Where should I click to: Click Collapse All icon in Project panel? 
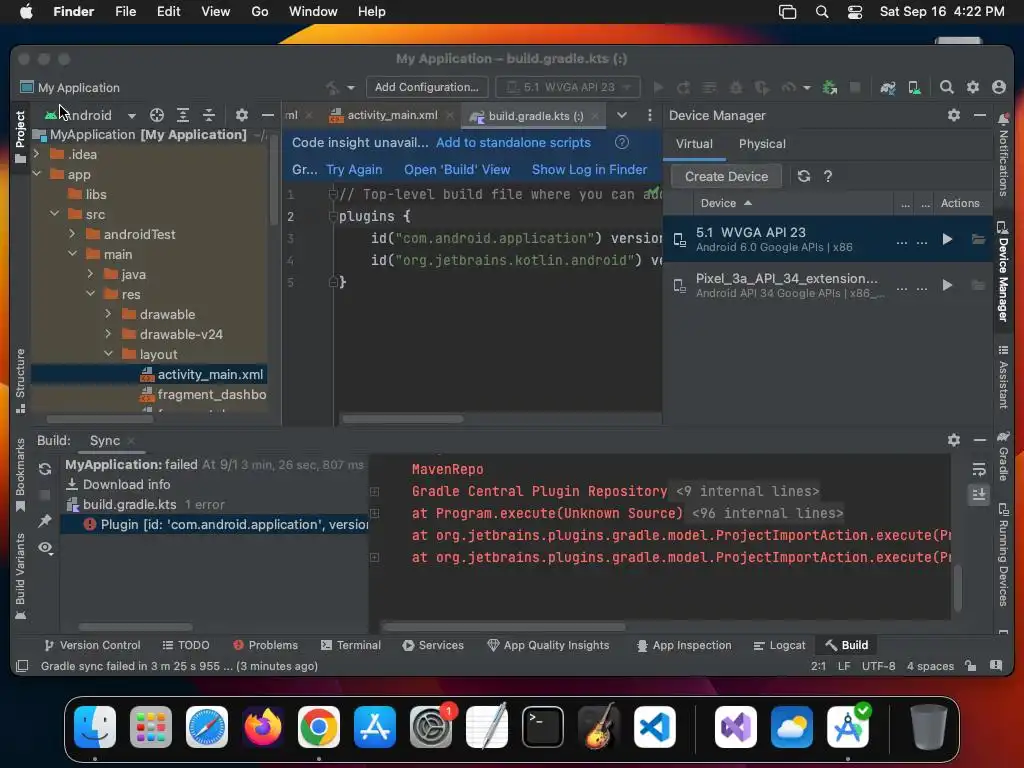click(x=209, y=115)
